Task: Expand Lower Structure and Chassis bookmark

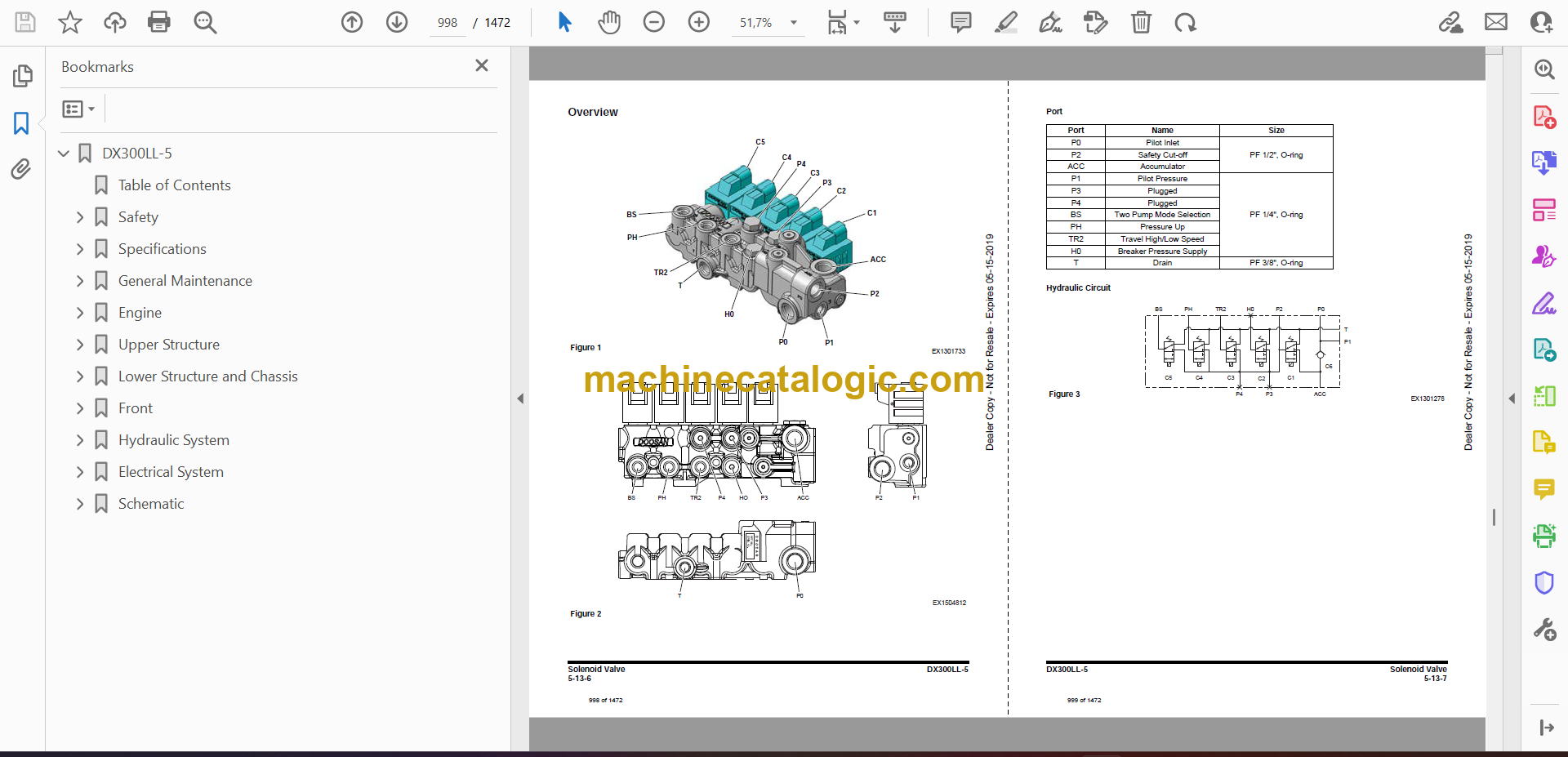Action: [x=80, y=376]
